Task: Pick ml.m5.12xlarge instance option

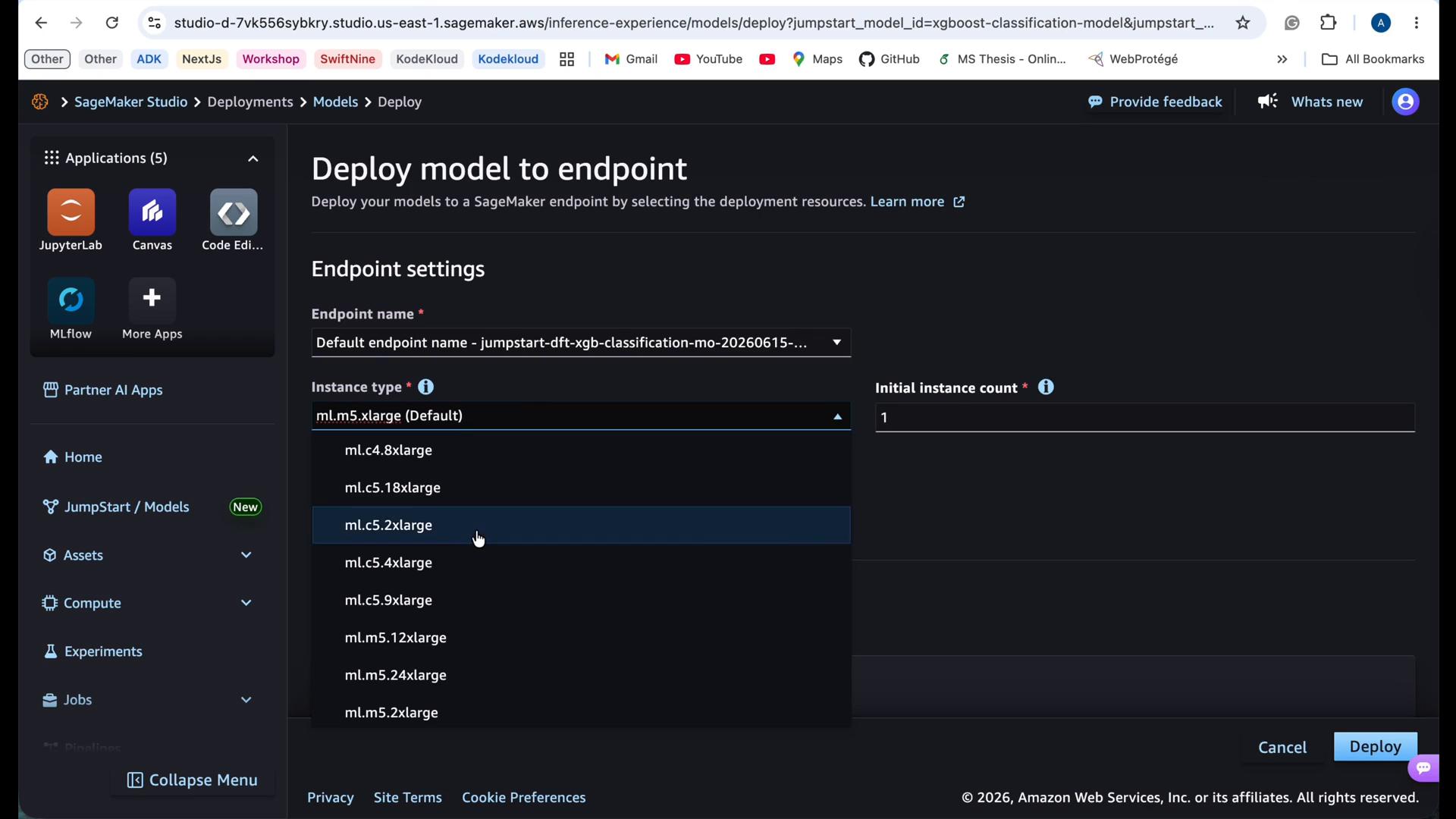Action: pos(581,638)
